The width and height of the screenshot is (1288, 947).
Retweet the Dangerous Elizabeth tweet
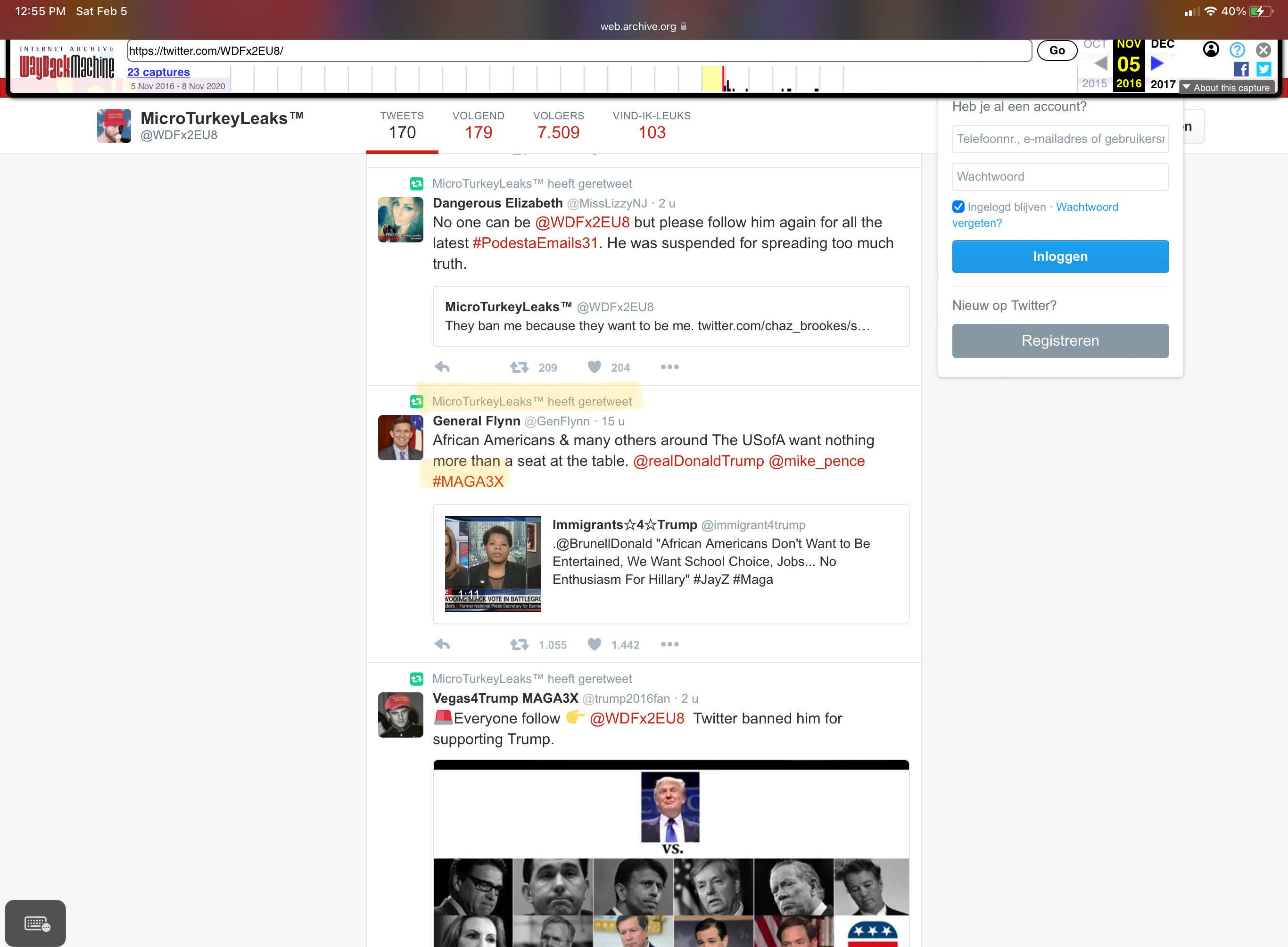[x=519, y=367]
